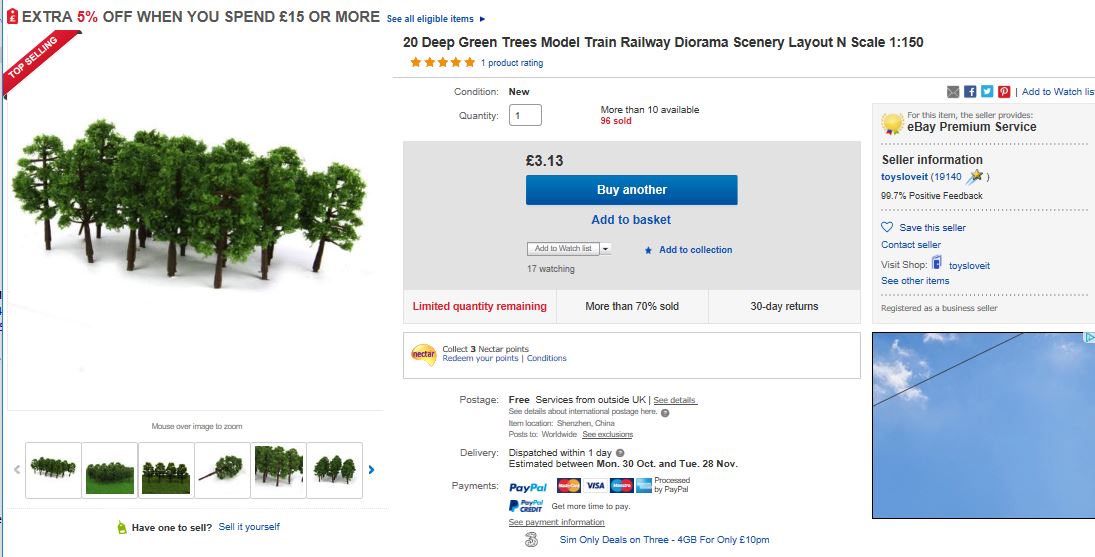Open the 1 product rating link
1095x557 pixels.
tap(511, 63)
